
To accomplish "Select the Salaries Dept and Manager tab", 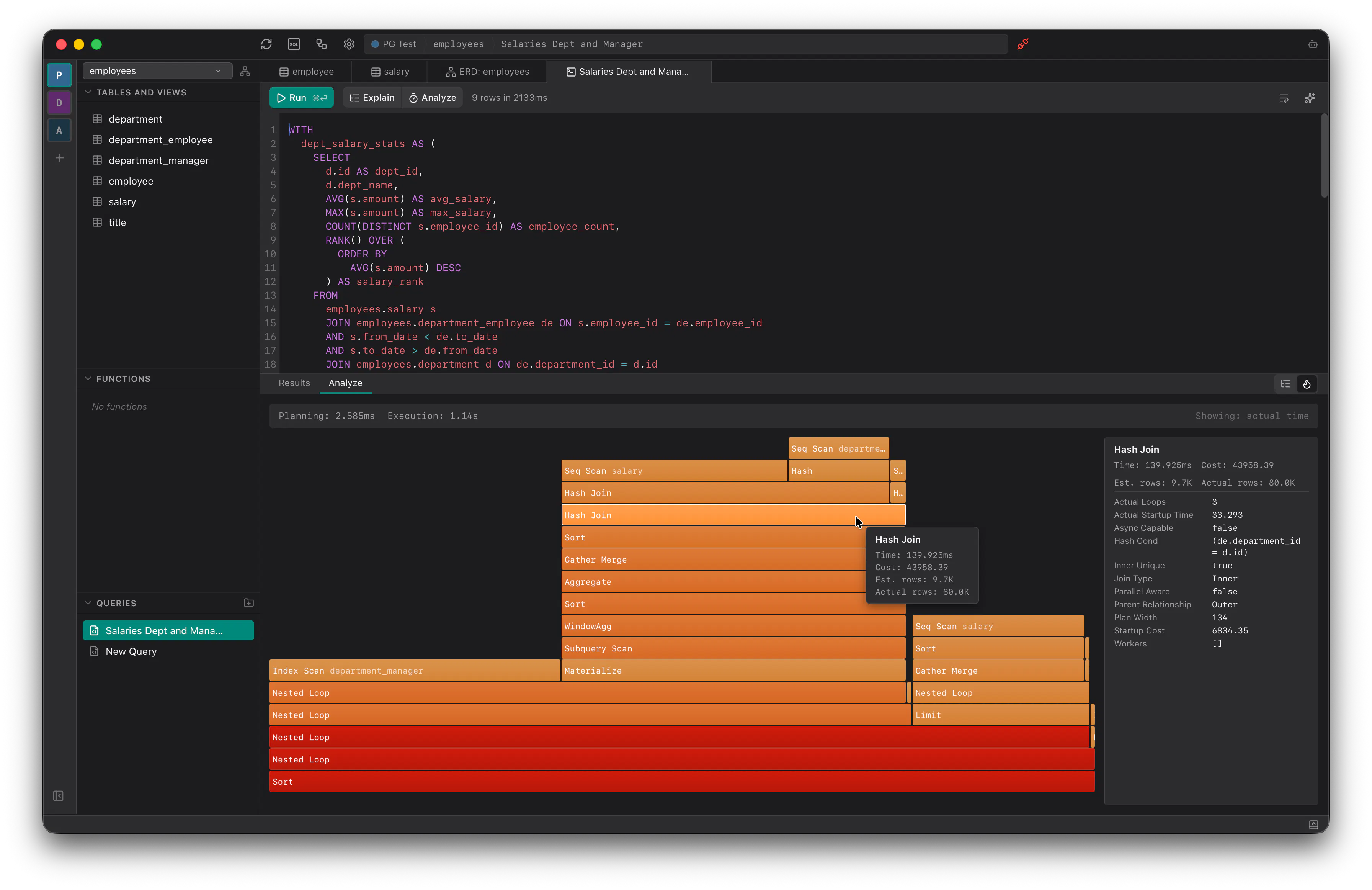I will pyautogui.click(x=628, y=72).
